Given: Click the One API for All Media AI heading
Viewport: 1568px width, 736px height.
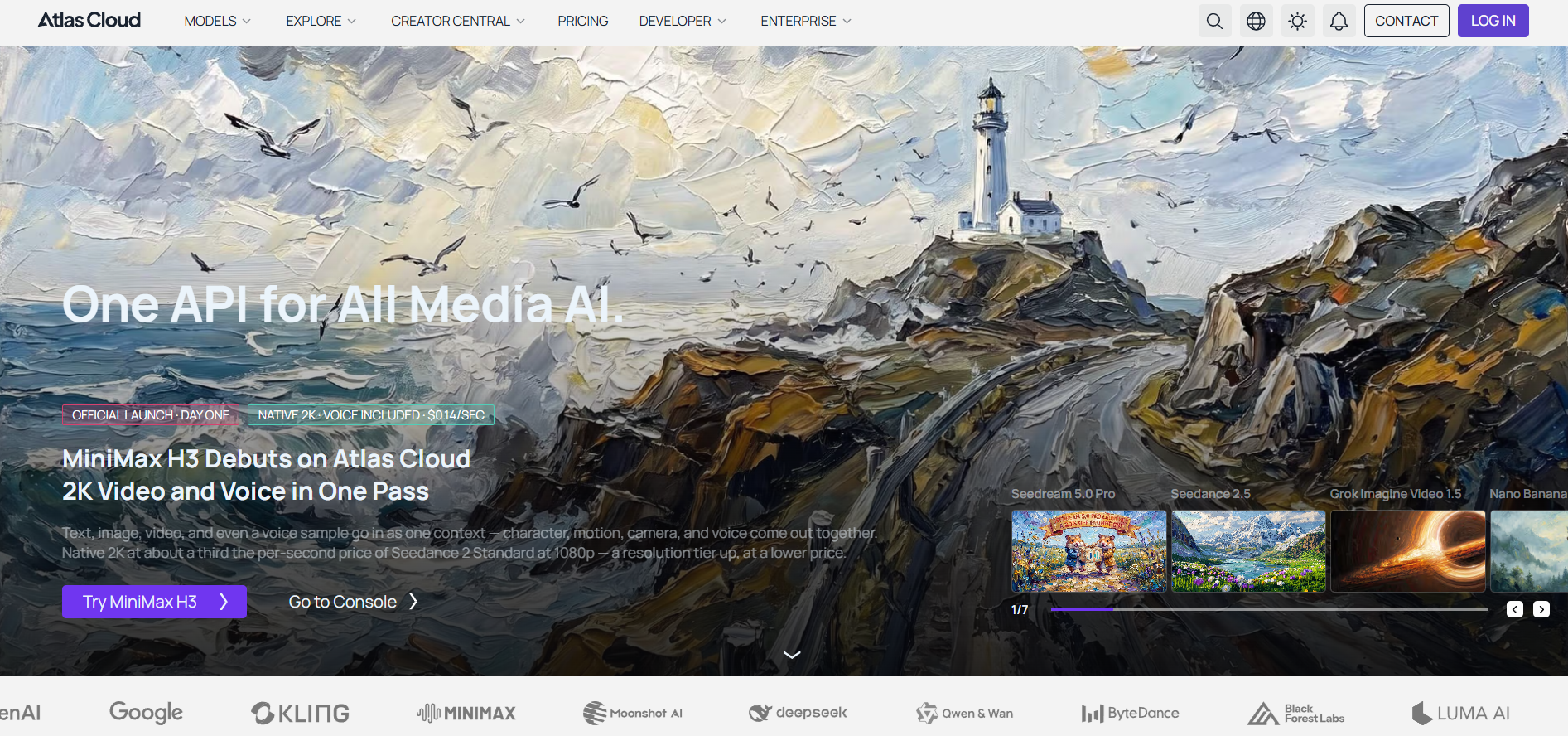Looking at the screenshot, I should (343, 304).
